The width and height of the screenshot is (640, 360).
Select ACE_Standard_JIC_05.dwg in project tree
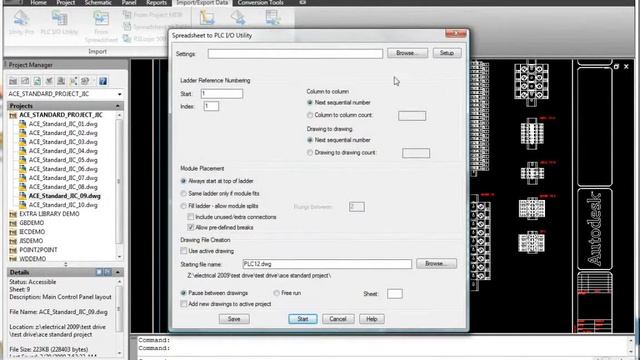click(x=63, y=160)
